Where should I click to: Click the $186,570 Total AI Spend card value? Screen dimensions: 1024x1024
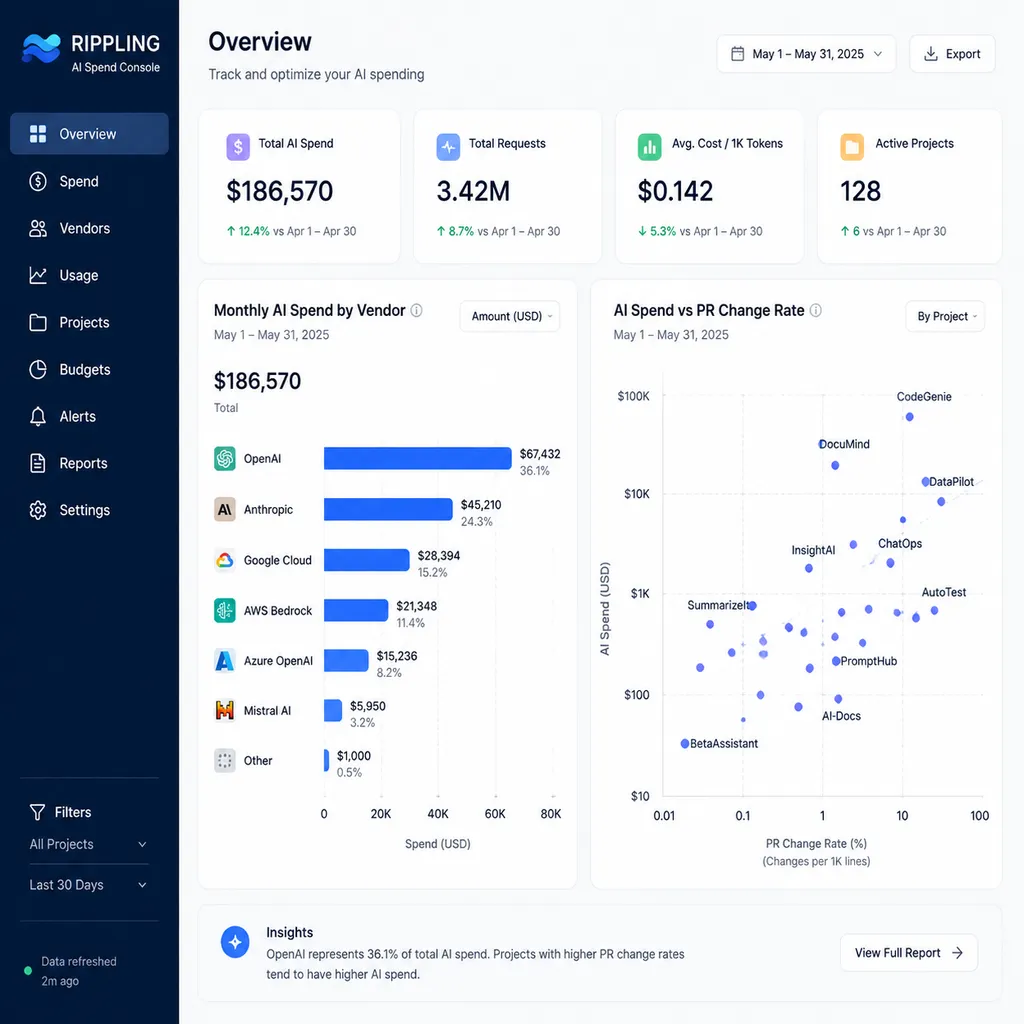(280, 191)
